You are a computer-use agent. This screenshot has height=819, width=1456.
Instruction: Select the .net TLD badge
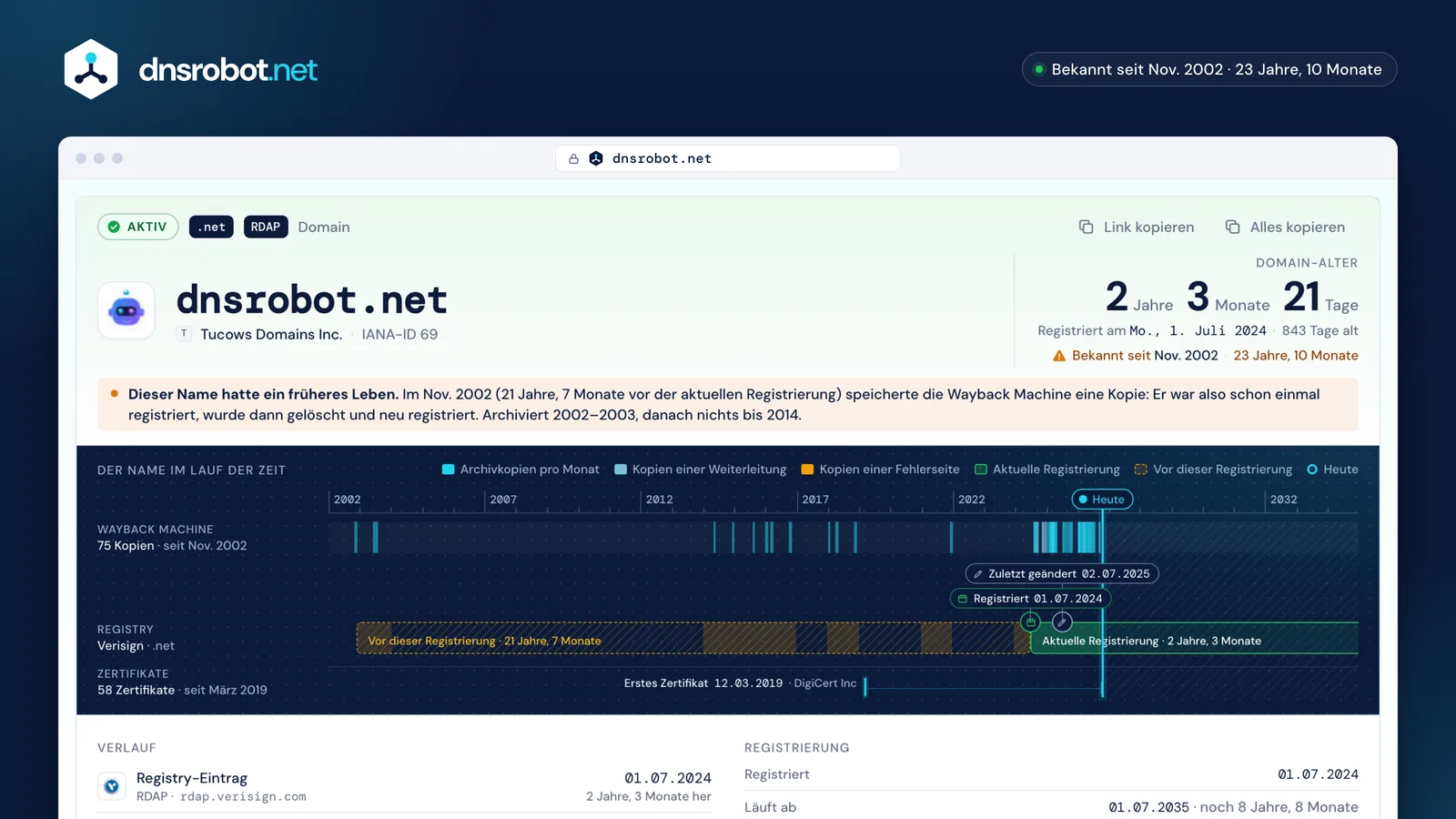tap(211, 227)
